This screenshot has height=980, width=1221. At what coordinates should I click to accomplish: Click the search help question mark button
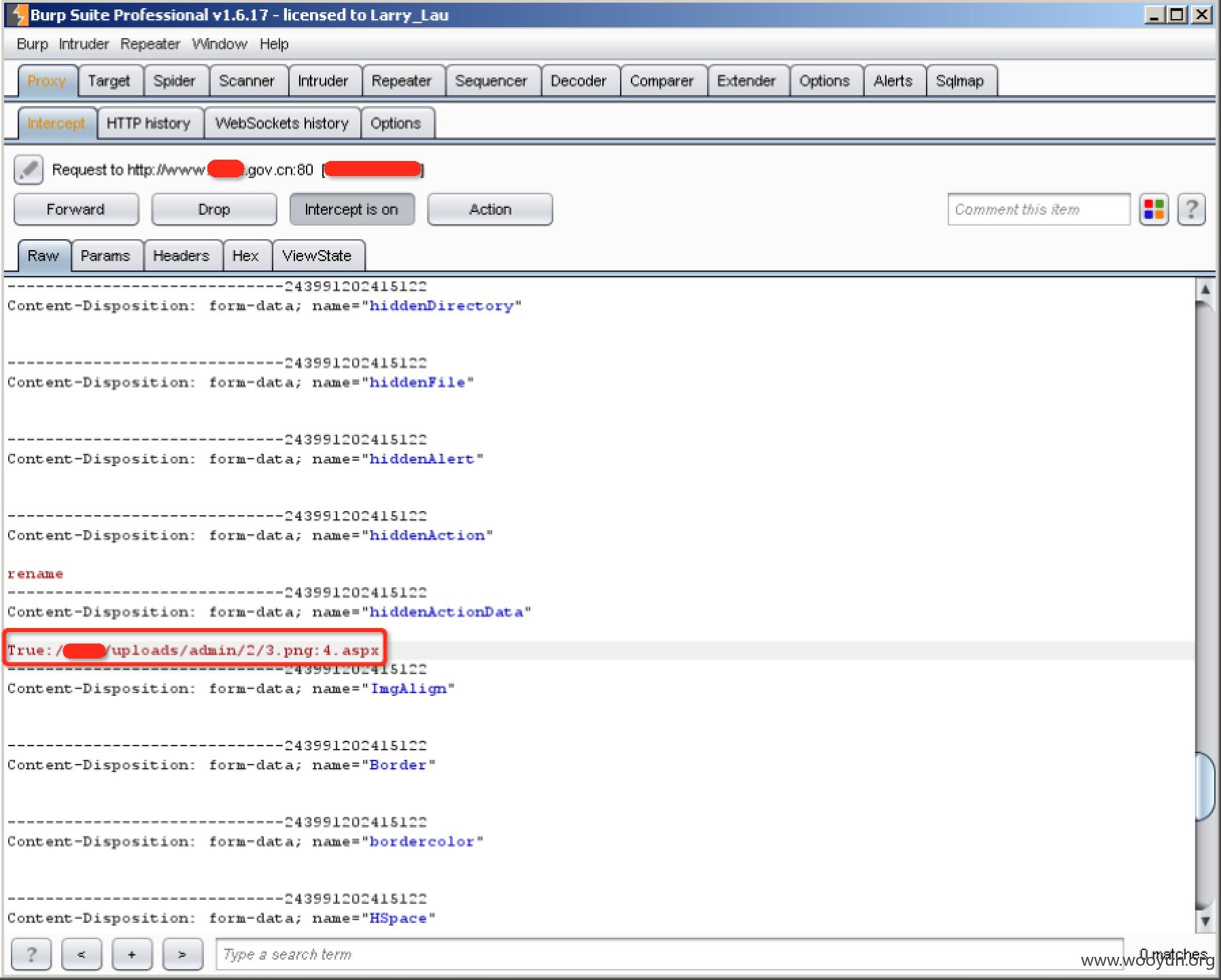point(31,954)
